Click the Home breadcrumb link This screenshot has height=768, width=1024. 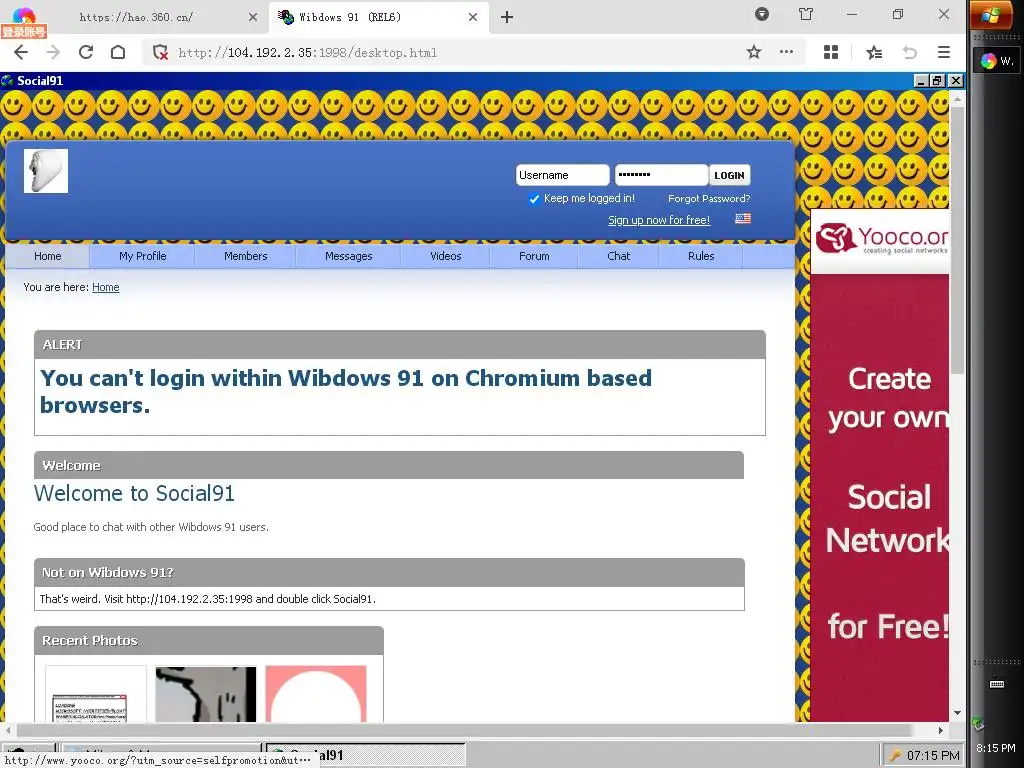pyautogui.click(x=106, y=287)
